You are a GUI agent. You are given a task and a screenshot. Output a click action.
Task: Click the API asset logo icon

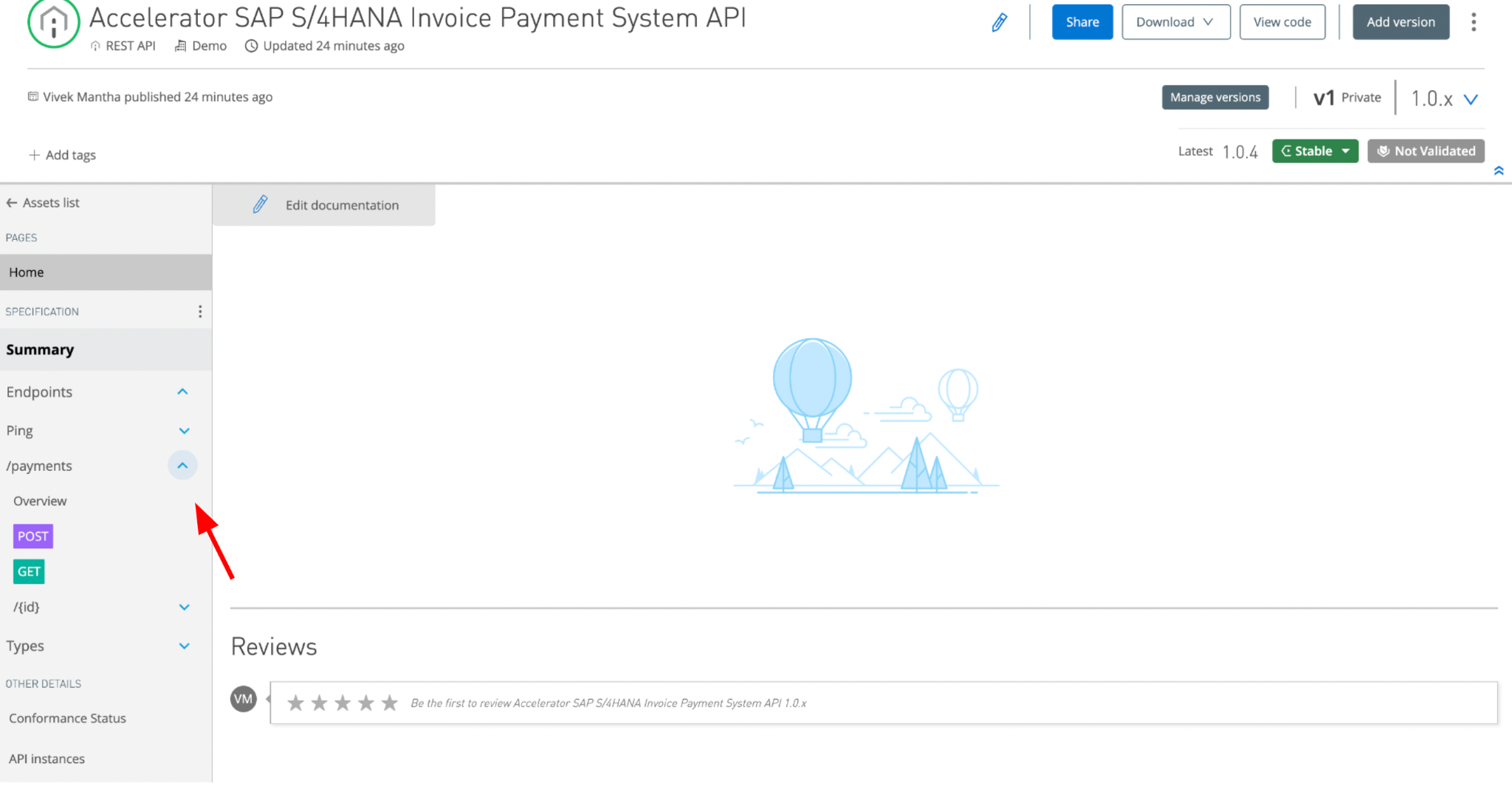click(53, 24)
